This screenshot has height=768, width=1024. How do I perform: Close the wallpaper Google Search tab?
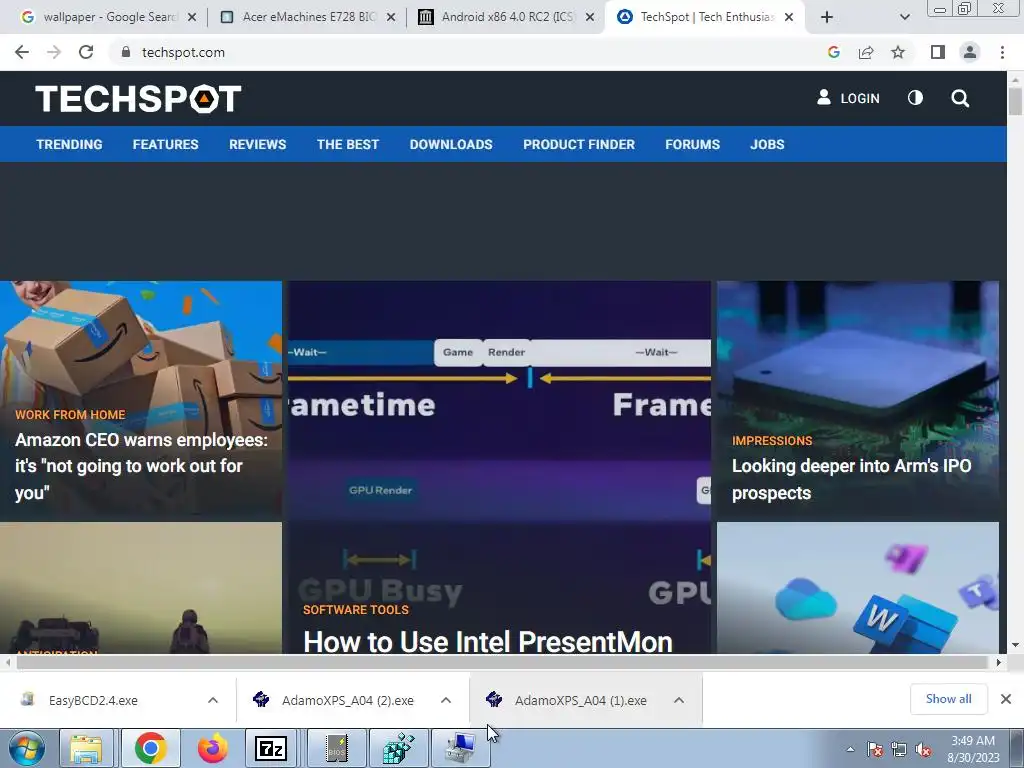pos(192,18)
